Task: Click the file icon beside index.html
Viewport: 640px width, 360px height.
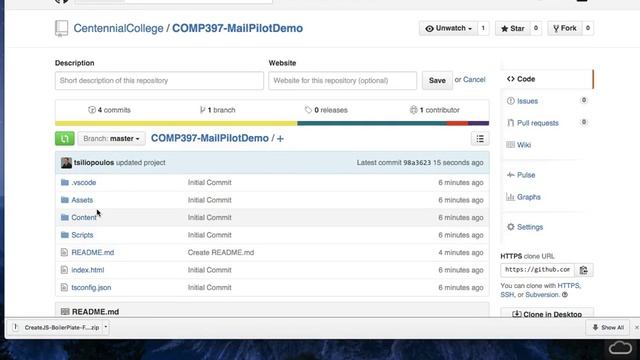Action: coord(64,270)
